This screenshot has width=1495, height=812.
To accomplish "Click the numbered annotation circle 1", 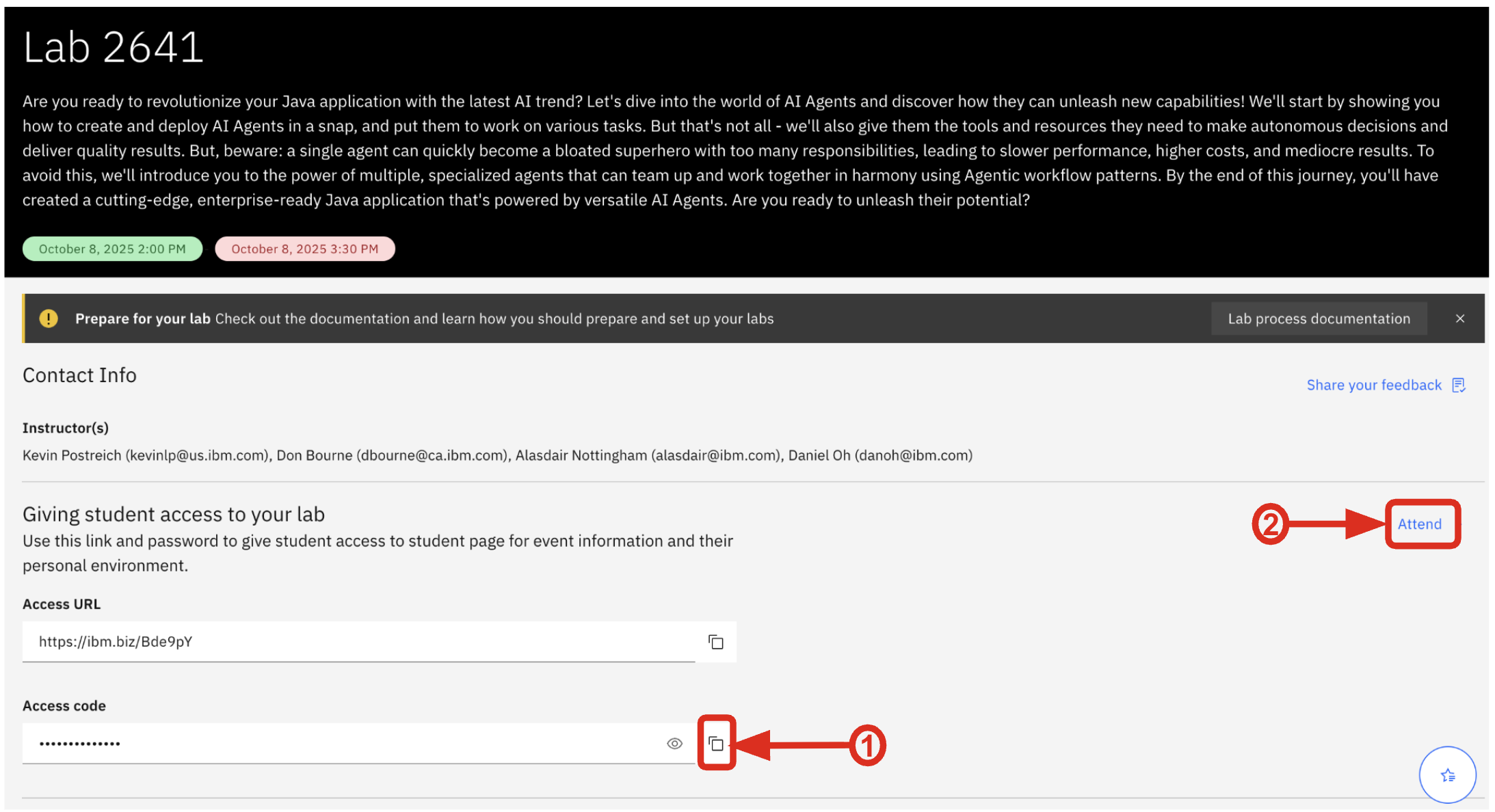I will tap(867, 745).
